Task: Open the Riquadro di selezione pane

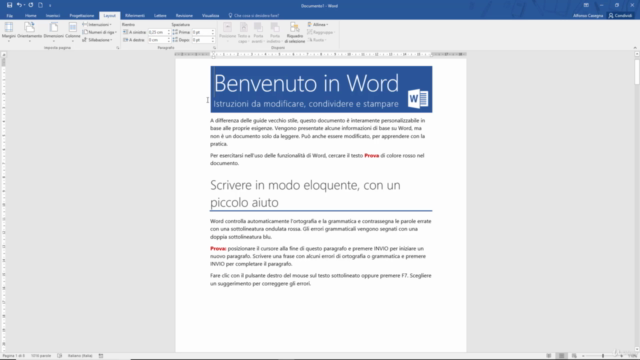Action: tap(295, 33)
